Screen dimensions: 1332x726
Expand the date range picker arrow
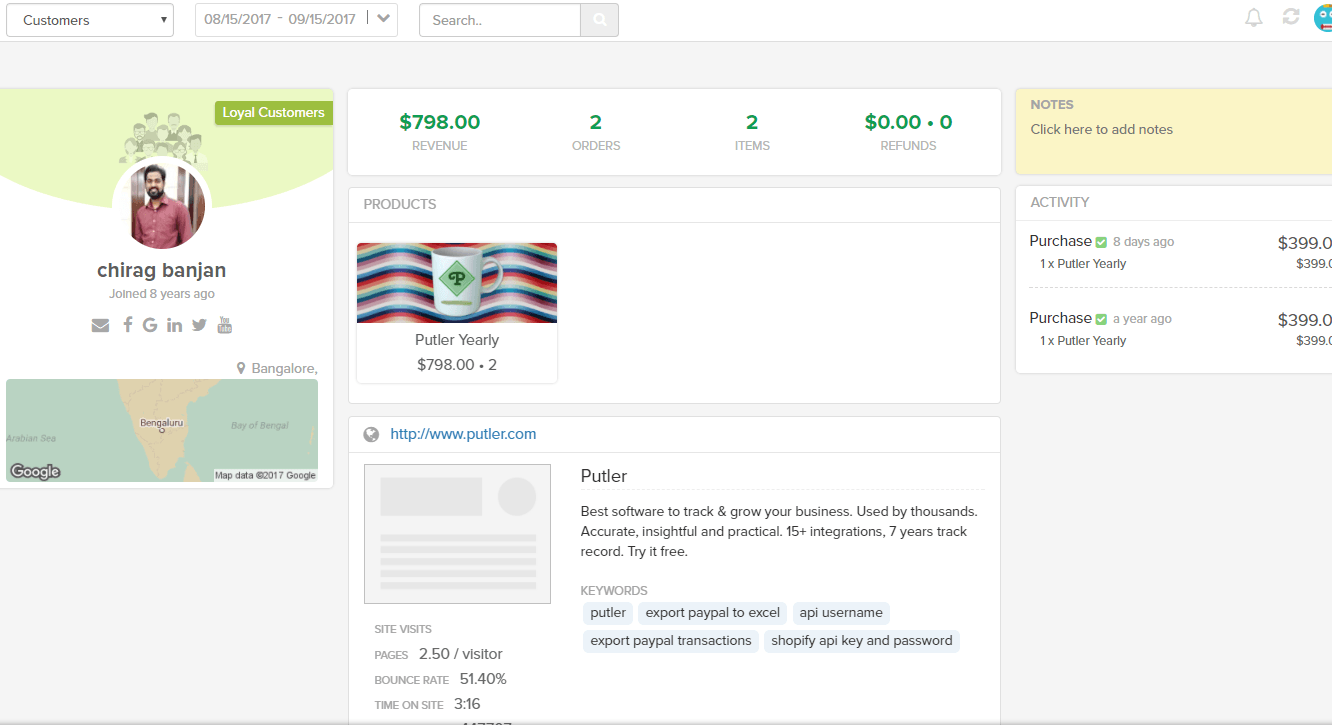384,20
